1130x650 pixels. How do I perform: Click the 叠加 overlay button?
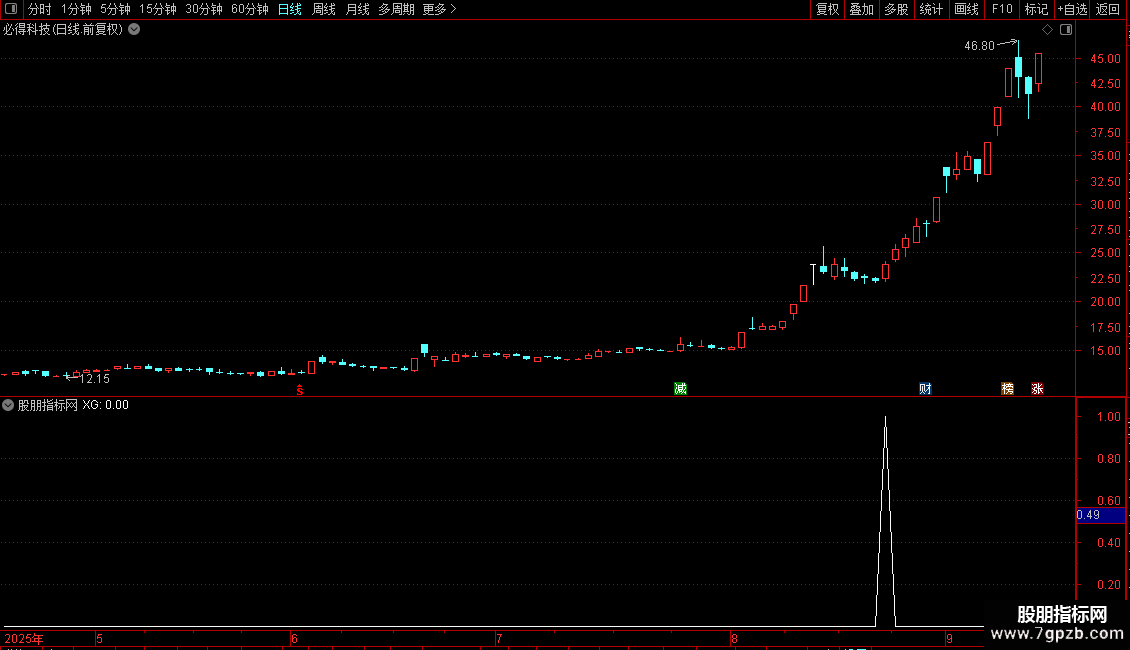click(x=861, y=9)
